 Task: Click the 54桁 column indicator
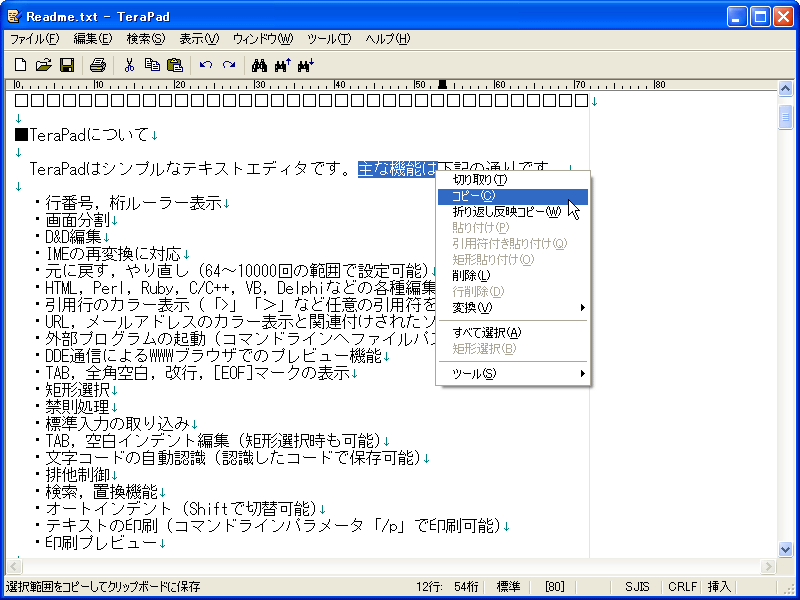pos(466,587)
